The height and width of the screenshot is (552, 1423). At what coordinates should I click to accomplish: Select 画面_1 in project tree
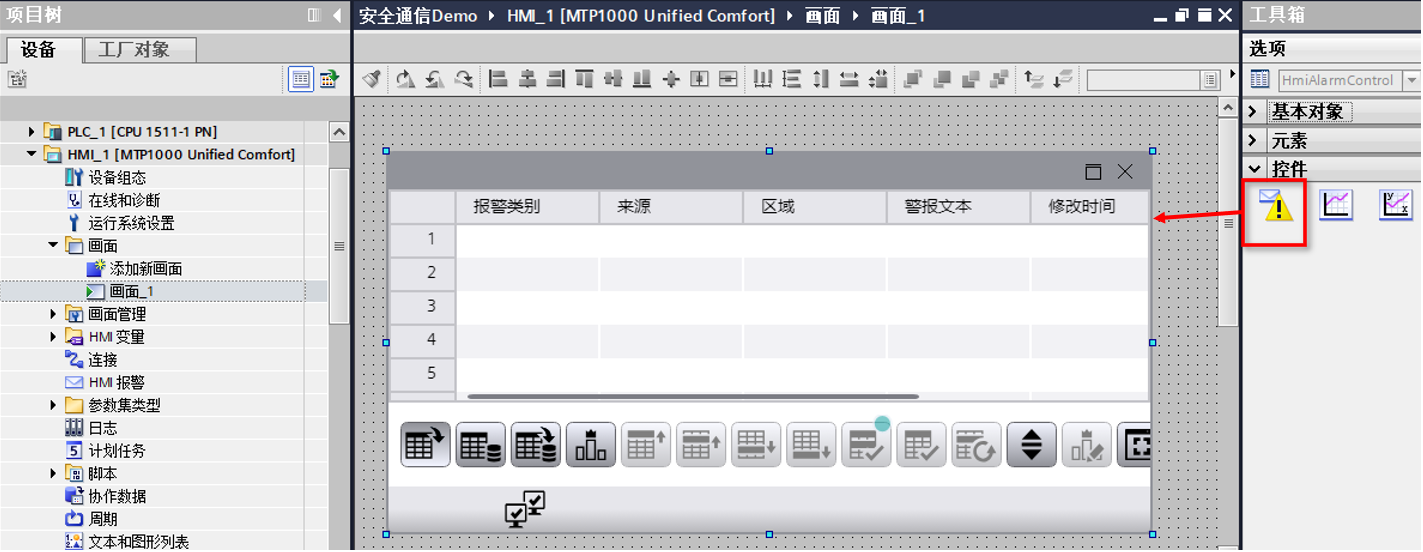click(132, 291)
